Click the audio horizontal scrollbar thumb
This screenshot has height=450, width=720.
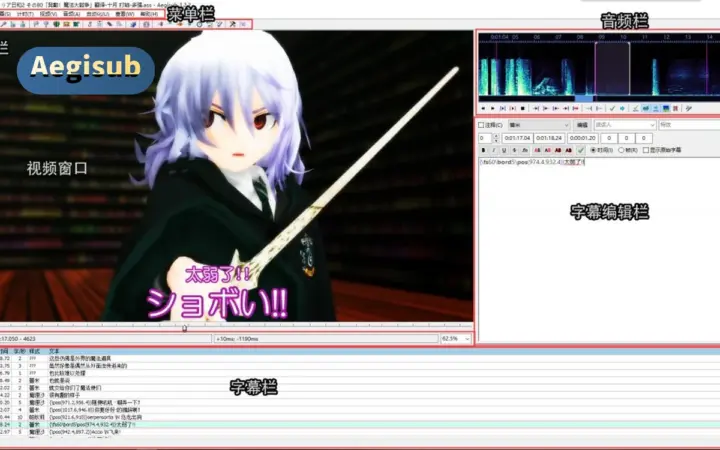pyautogui.click(x=584, y=98)
